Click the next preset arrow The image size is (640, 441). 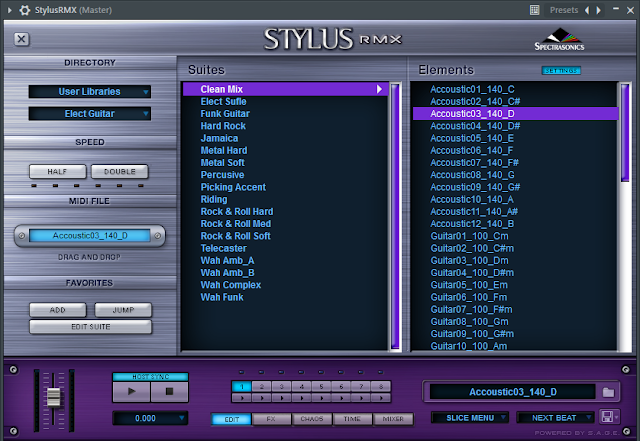(x=599, y=10)
